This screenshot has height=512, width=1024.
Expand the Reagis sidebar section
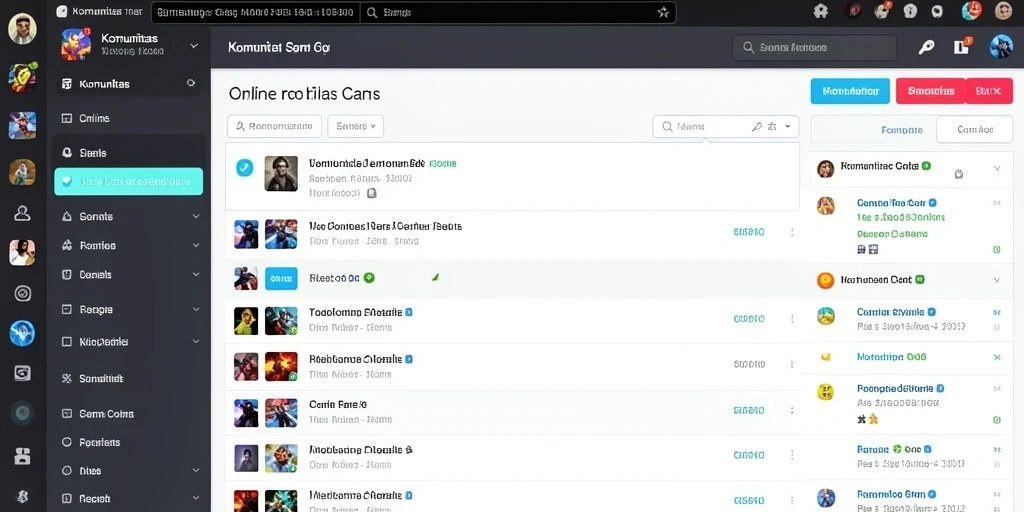pos(196,310)
